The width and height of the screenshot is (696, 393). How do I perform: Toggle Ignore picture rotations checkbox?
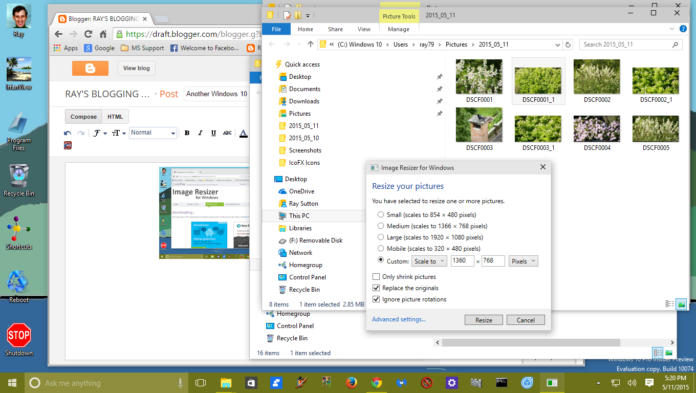click(x=376, y=299)
